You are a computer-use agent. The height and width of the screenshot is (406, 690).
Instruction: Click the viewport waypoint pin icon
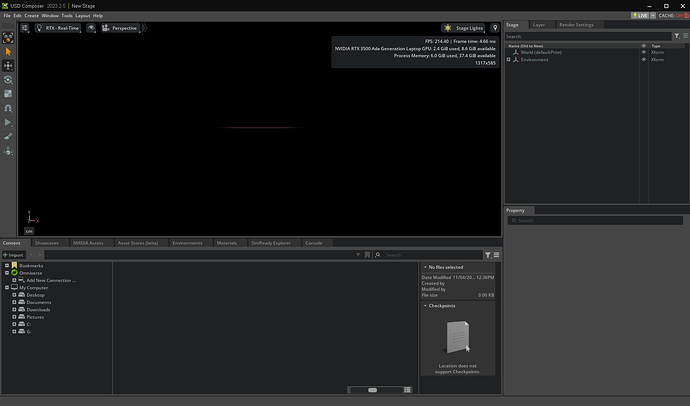pos(495,28)
